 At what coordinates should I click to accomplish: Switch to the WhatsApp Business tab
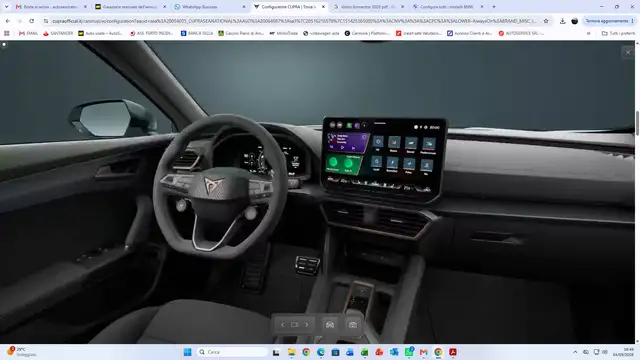coord(210,7)
